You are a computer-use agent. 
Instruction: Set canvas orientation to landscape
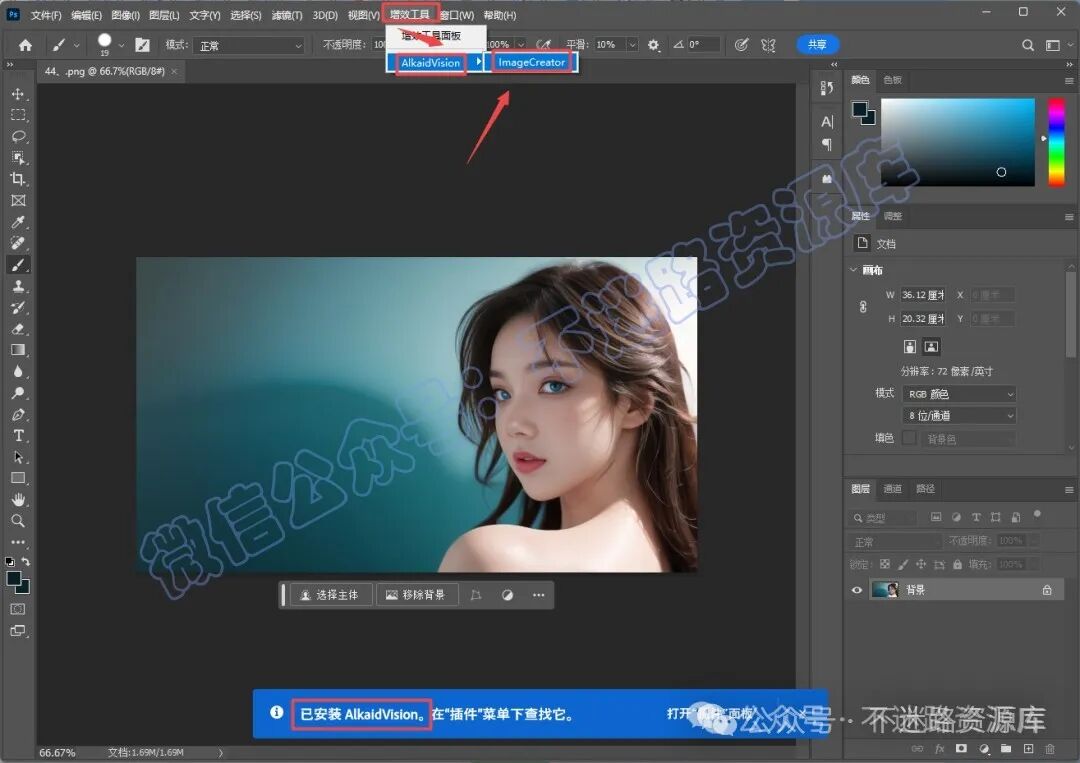931,346
